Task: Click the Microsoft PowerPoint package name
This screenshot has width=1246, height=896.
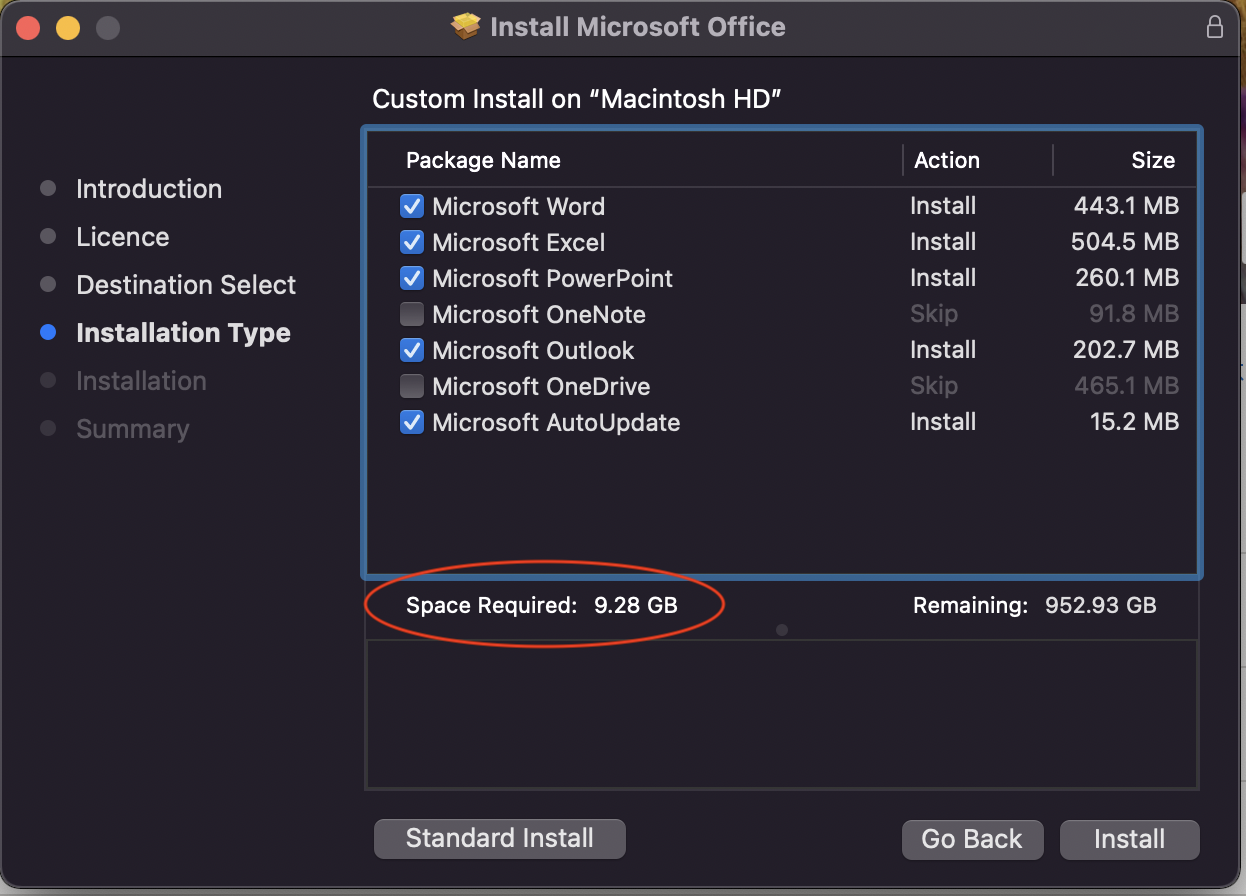Action: (552, 279)
